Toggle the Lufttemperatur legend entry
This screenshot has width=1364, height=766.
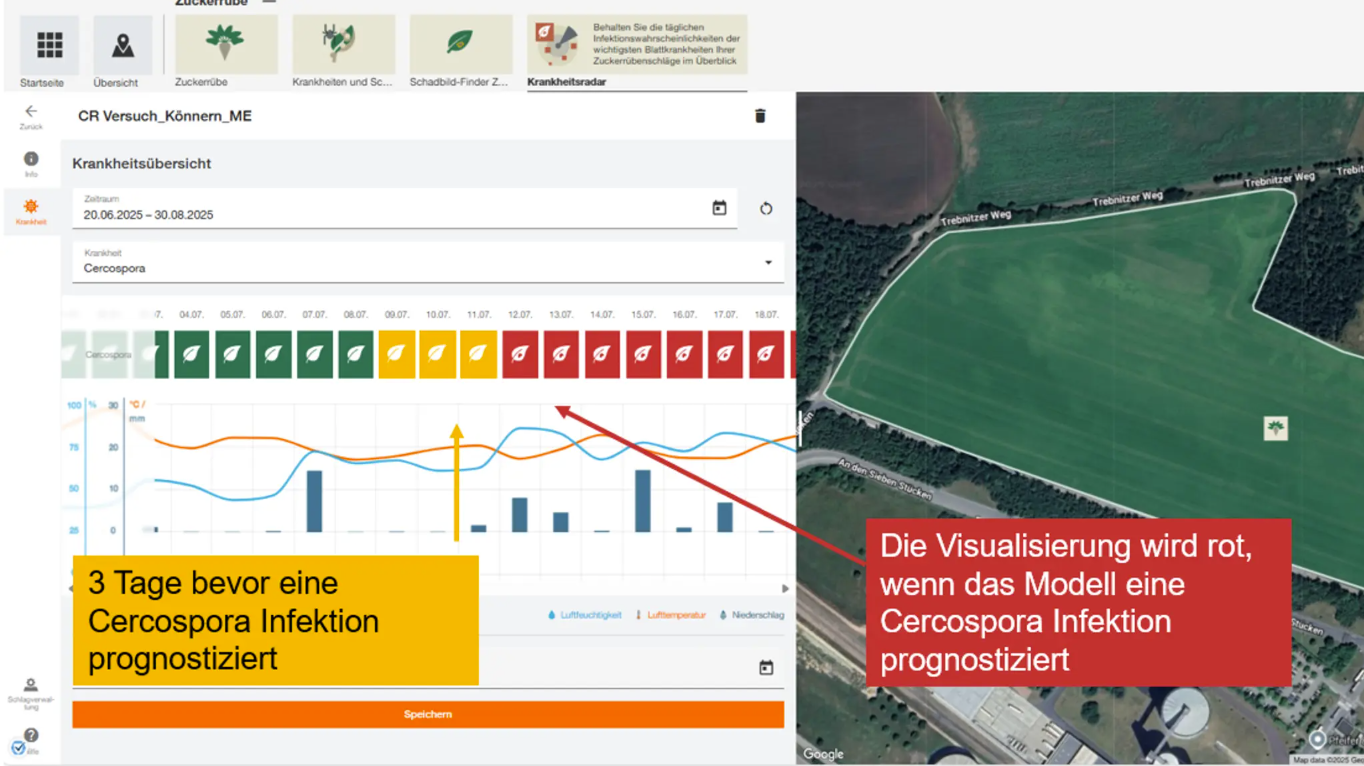[x=670, y=615]
